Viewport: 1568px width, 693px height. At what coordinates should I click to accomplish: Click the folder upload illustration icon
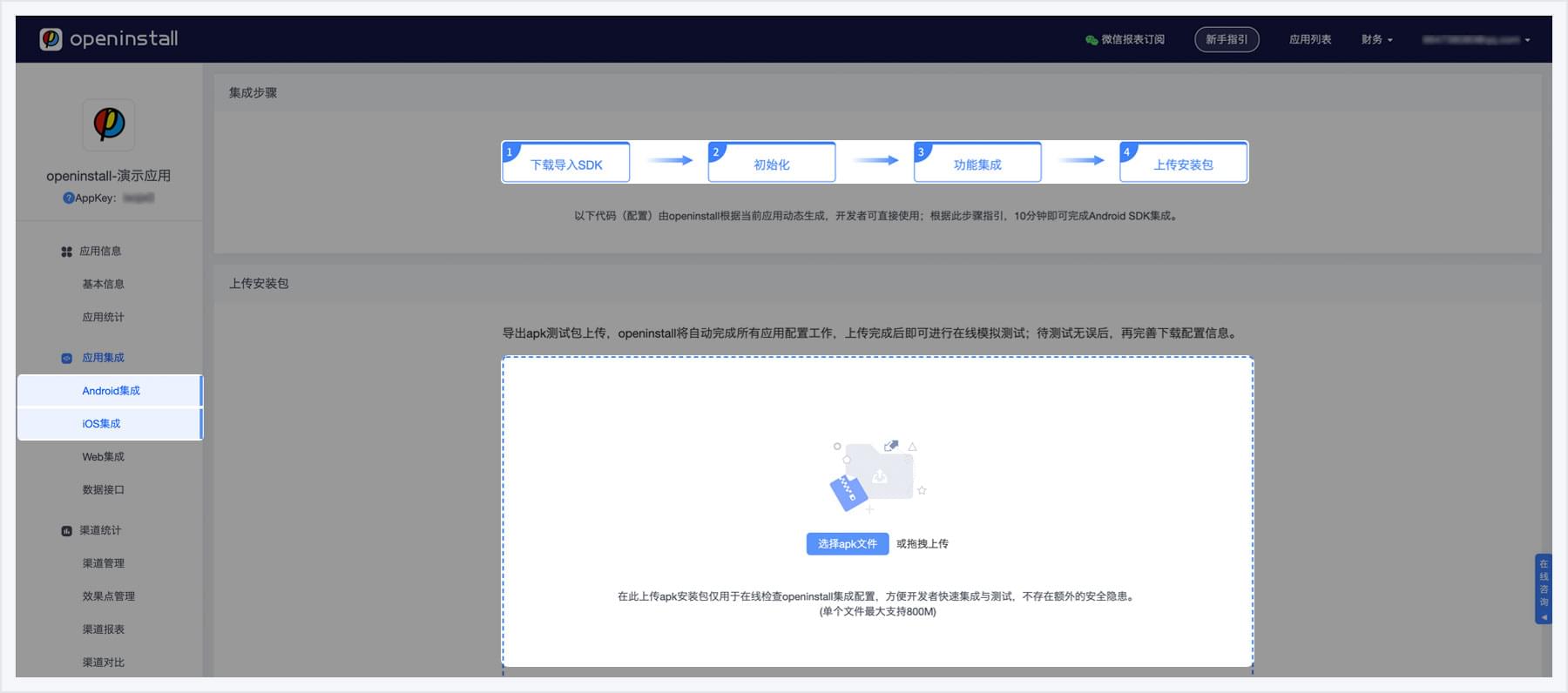(877, 476)
